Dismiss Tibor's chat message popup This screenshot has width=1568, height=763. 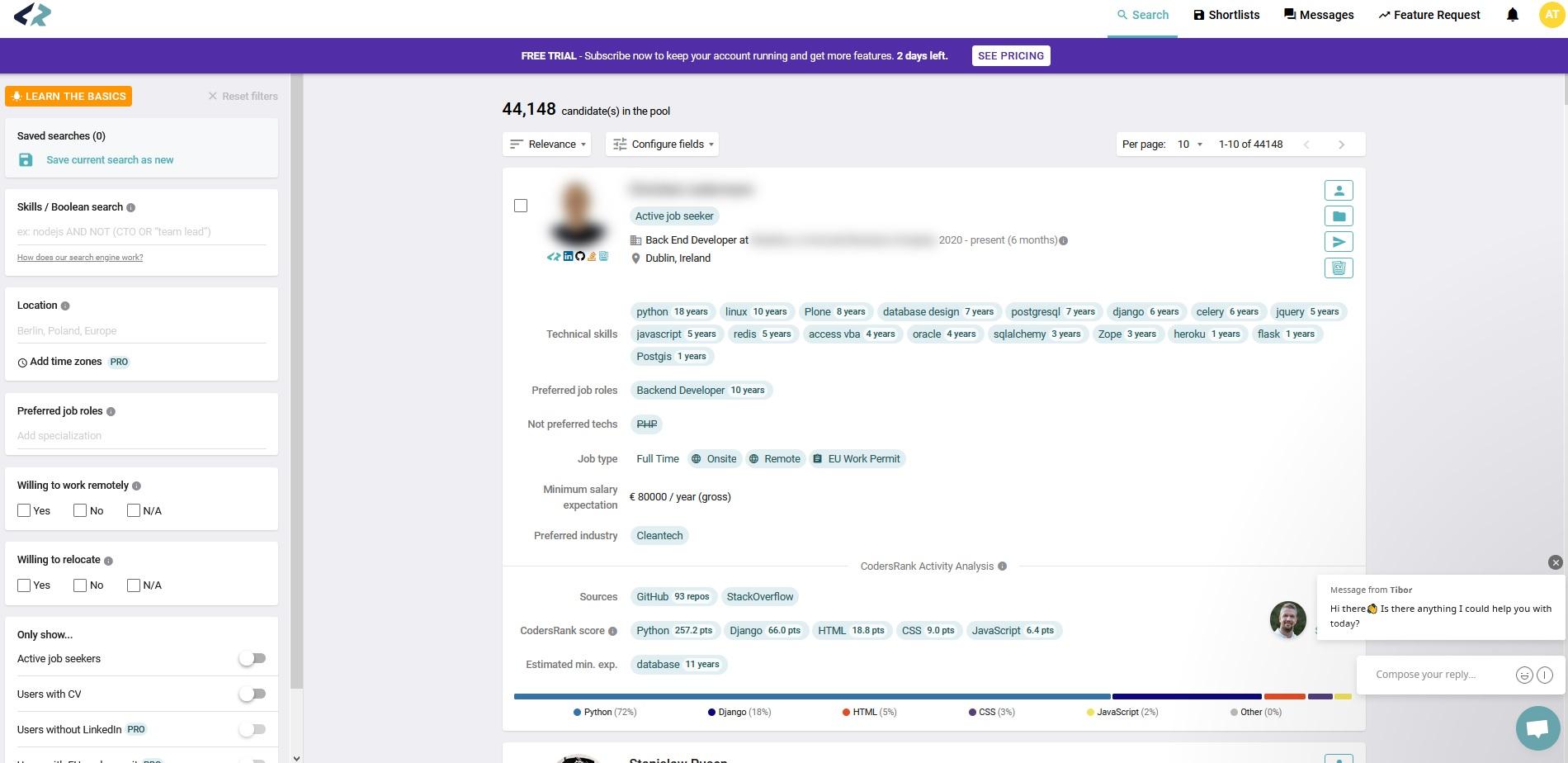(1556, 562)
